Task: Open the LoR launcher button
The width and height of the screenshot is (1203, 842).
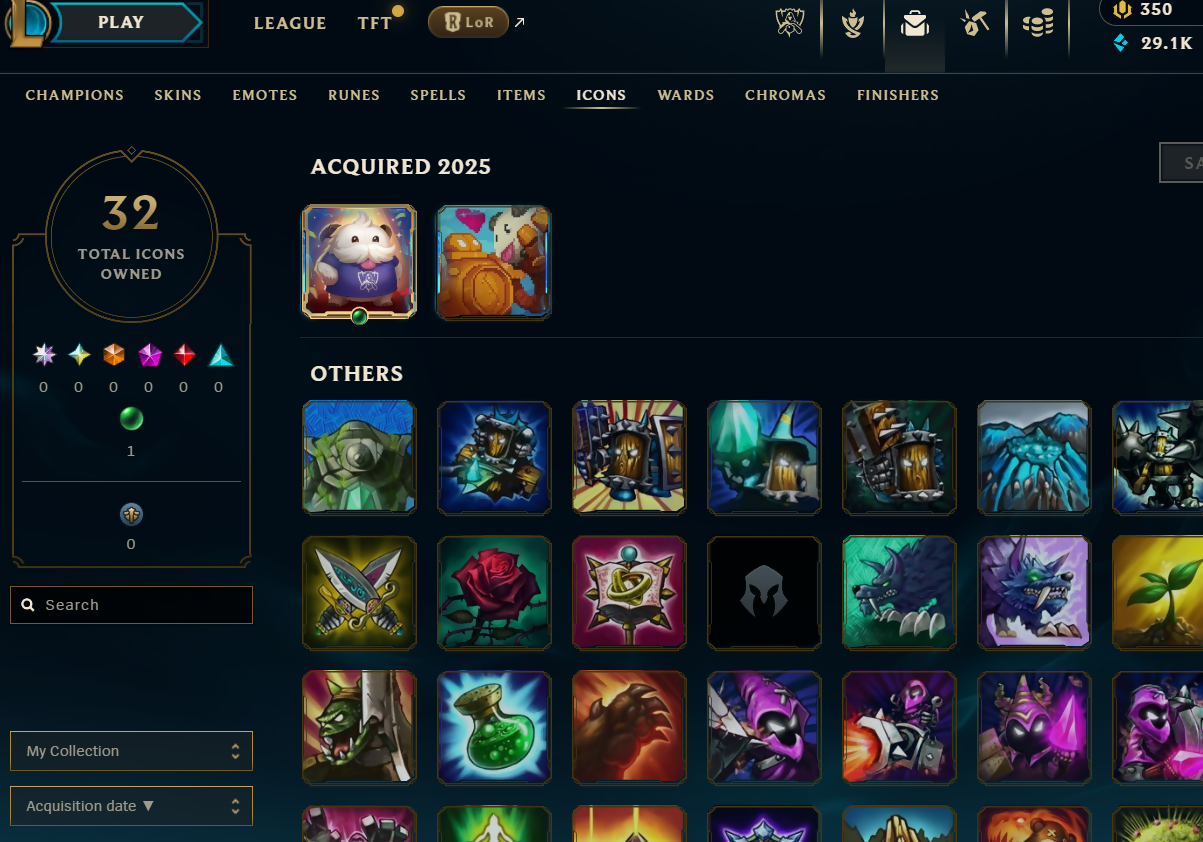Action: tap(468, 22)
